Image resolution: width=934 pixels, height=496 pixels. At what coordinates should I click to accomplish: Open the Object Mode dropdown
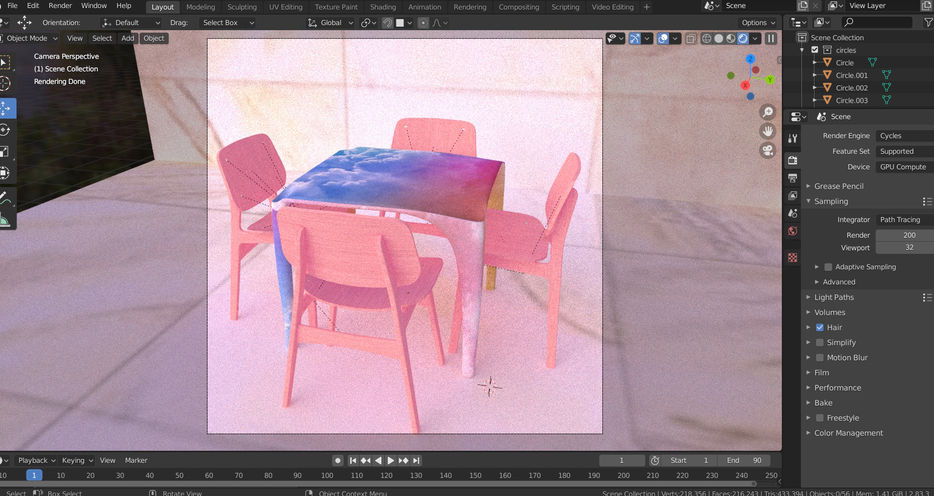point(30,38)
